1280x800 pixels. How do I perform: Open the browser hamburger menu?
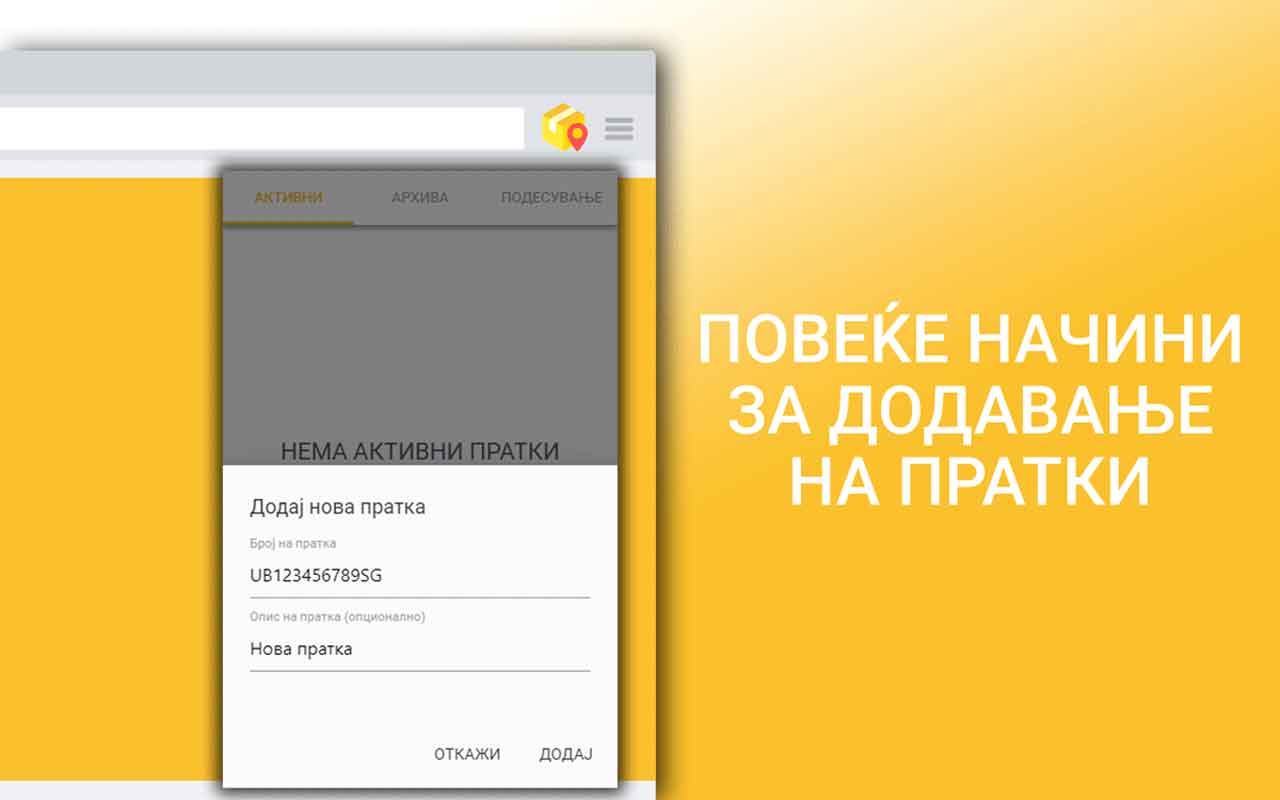pyautogui.click(x=619, y=128)
